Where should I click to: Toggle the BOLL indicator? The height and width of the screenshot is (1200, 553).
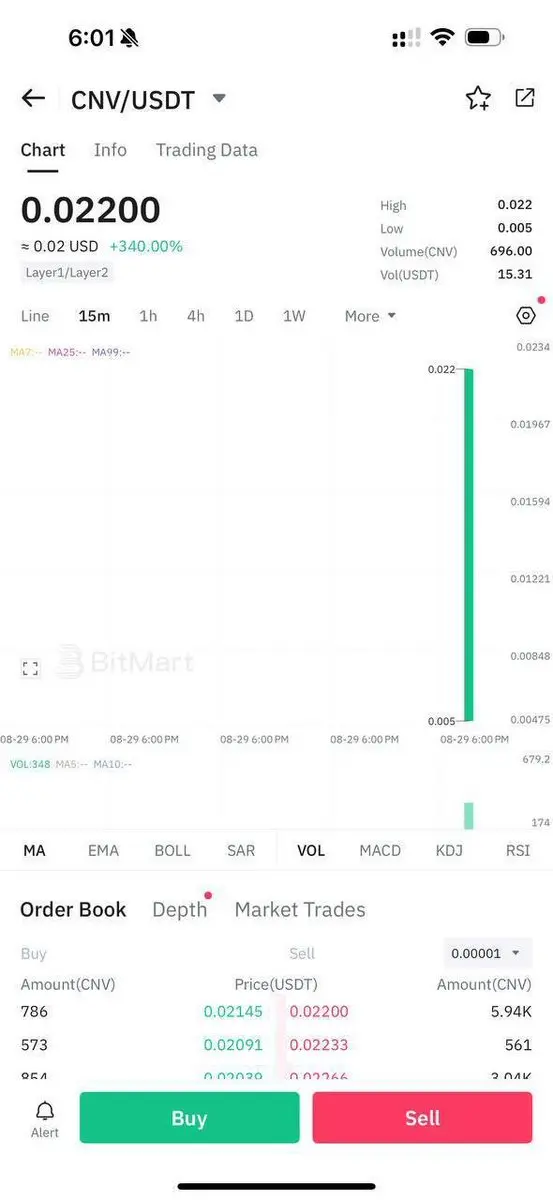pyautogui.click(x=172, y=851)
